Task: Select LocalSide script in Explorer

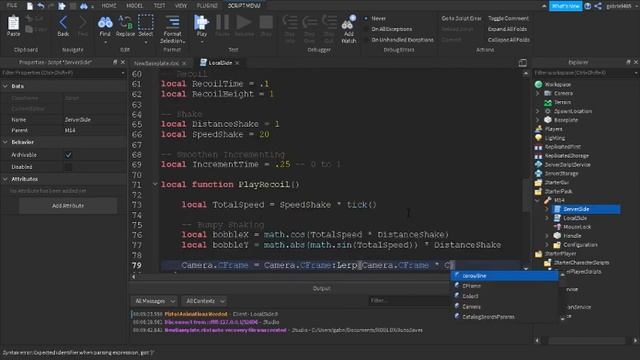Action: pos(575,218)
